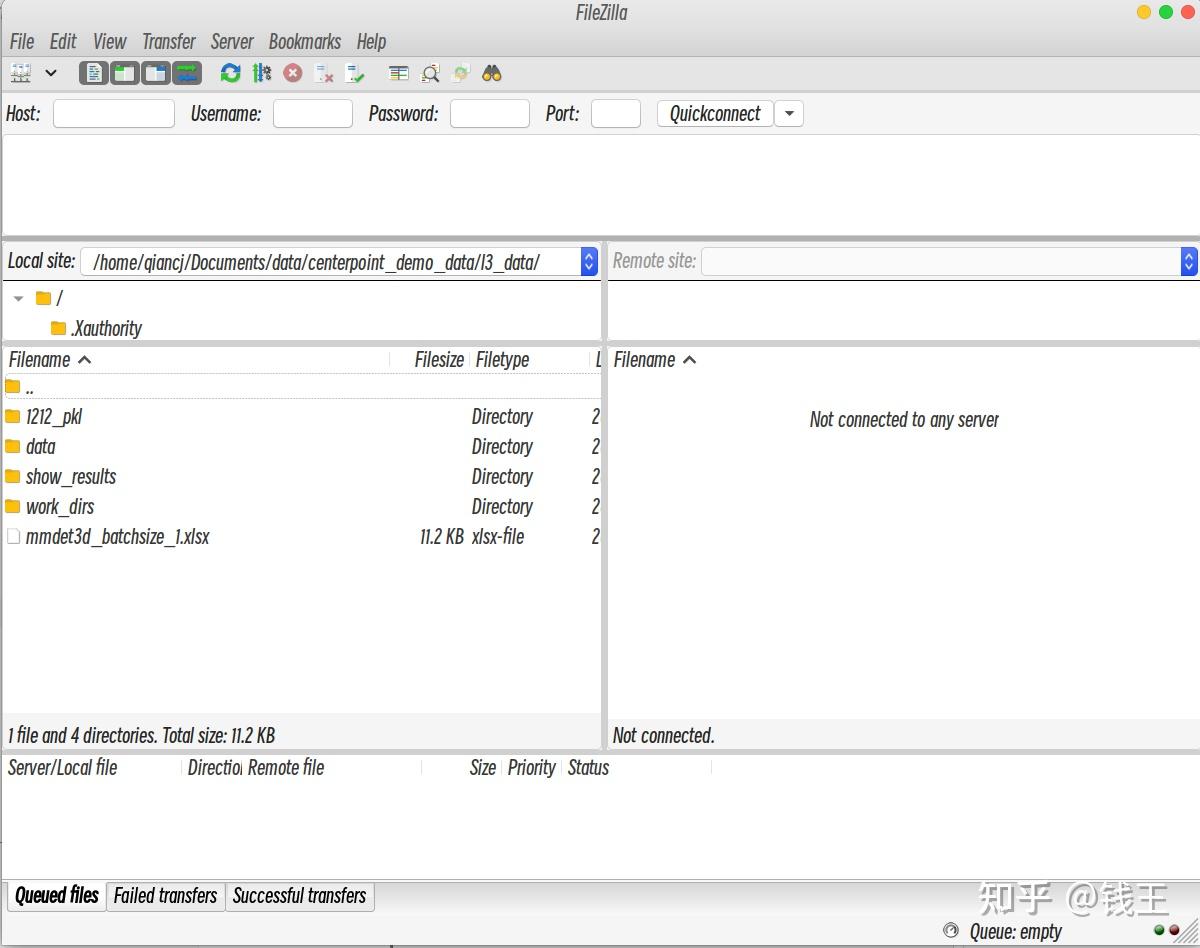Viewport: 1200px width, 948px height.
Task: Focus the Password input field
Action: coord(490,114)
